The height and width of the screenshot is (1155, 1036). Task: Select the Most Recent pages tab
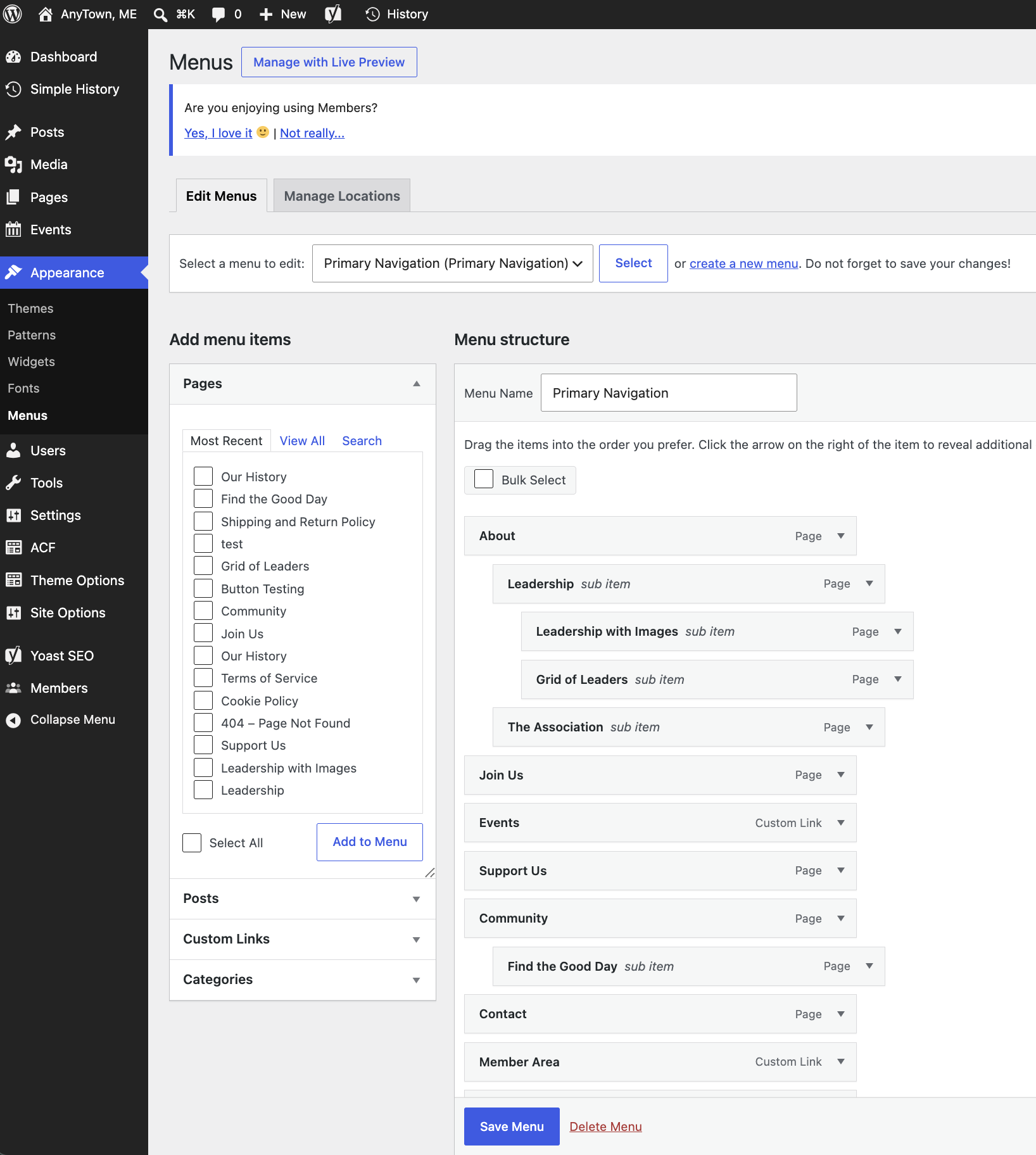click(x=227, y=441)
